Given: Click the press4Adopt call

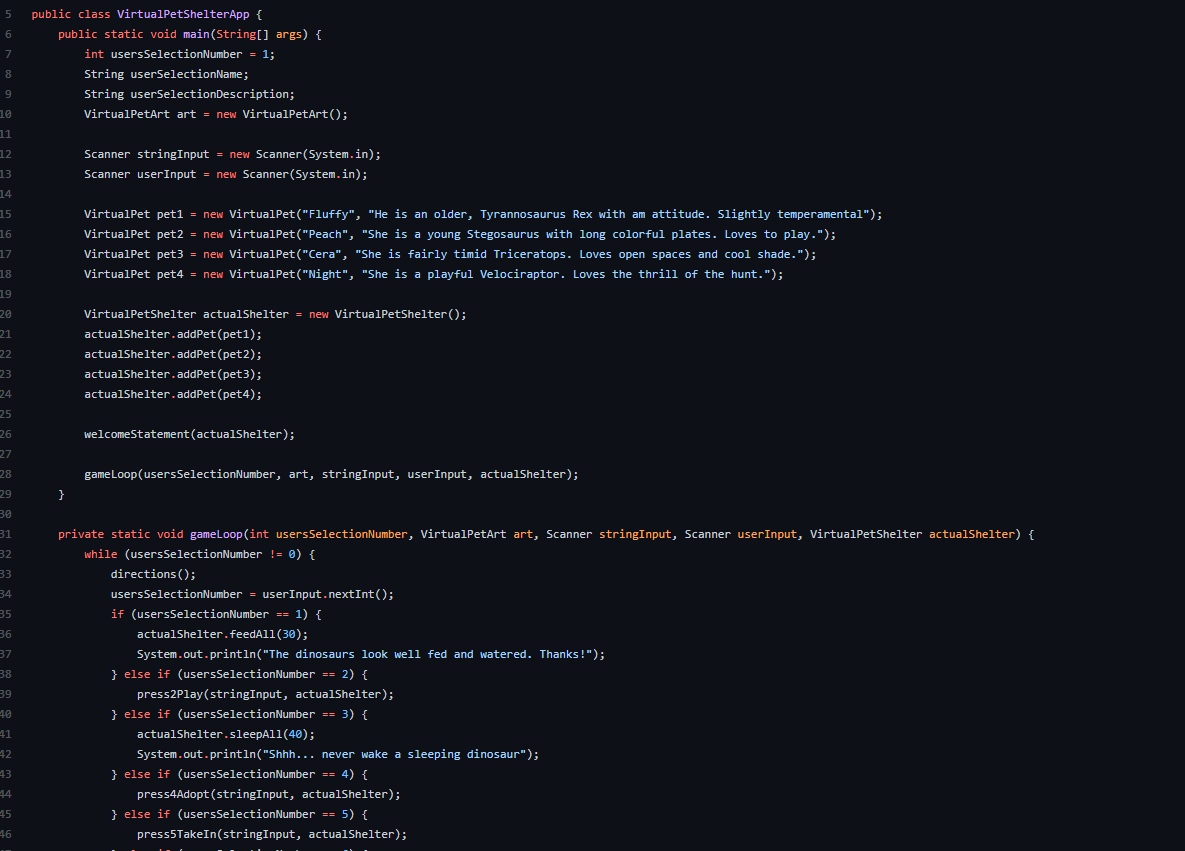Looking at the screenshot, I should coord(269,794).
